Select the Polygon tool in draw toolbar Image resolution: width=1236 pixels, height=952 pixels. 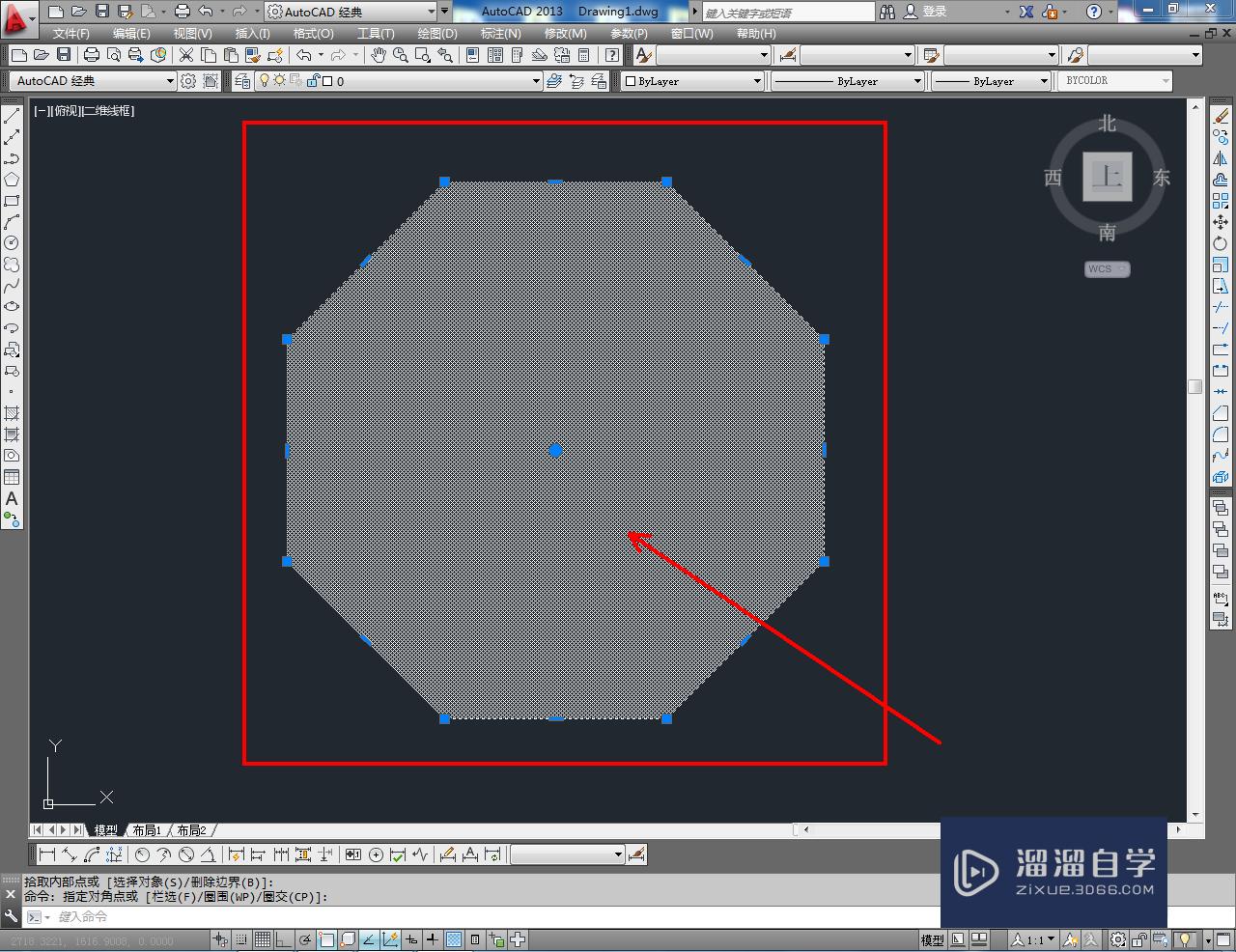[x=12, y=180]
